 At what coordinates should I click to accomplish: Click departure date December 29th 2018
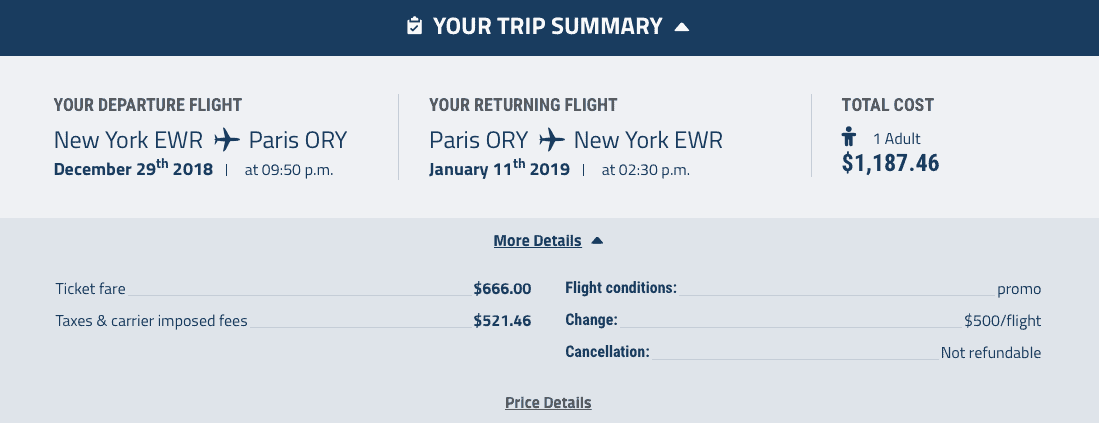point(133,168)
